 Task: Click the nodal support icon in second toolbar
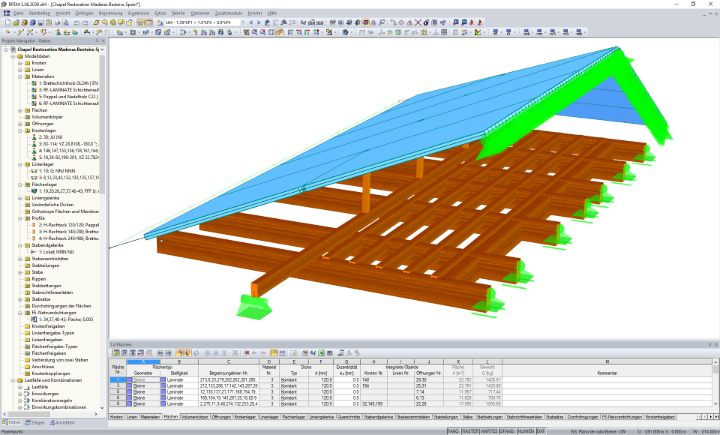[x=58, y=32]
